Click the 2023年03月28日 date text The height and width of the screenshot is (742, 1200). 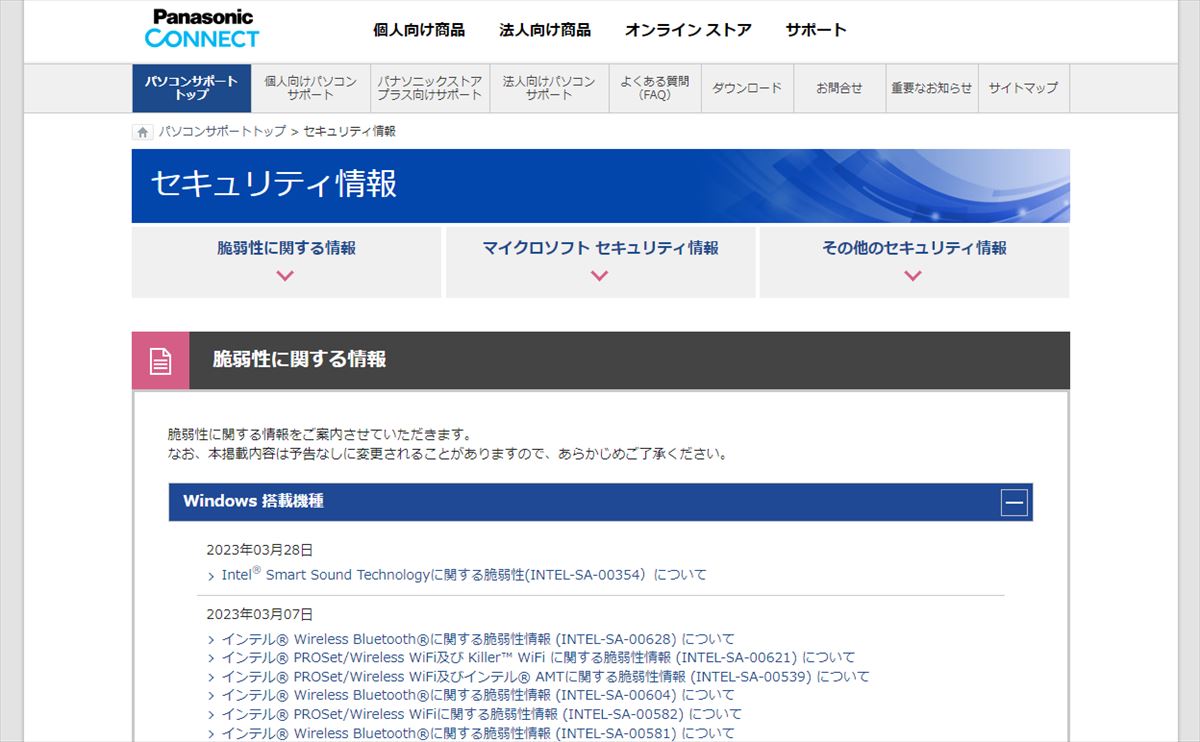coord(260,550)
